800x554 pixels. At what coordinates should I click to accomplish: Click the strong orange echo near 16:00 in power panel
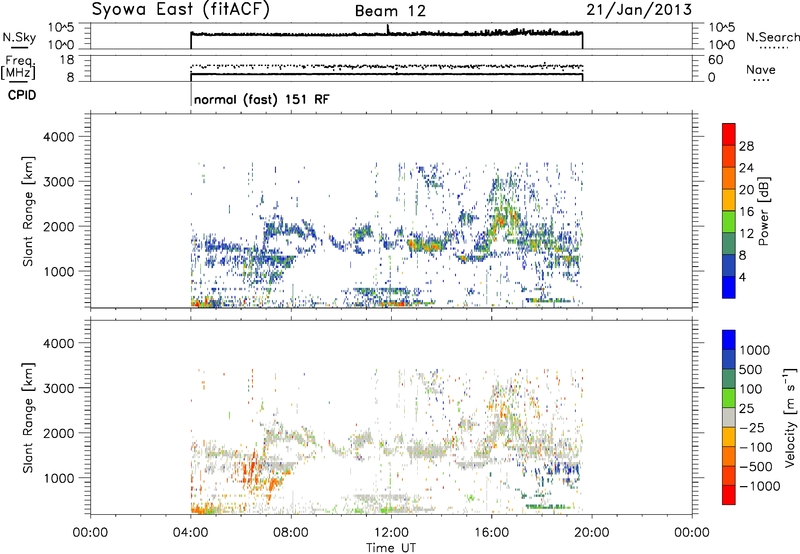(x=502, y=221)
